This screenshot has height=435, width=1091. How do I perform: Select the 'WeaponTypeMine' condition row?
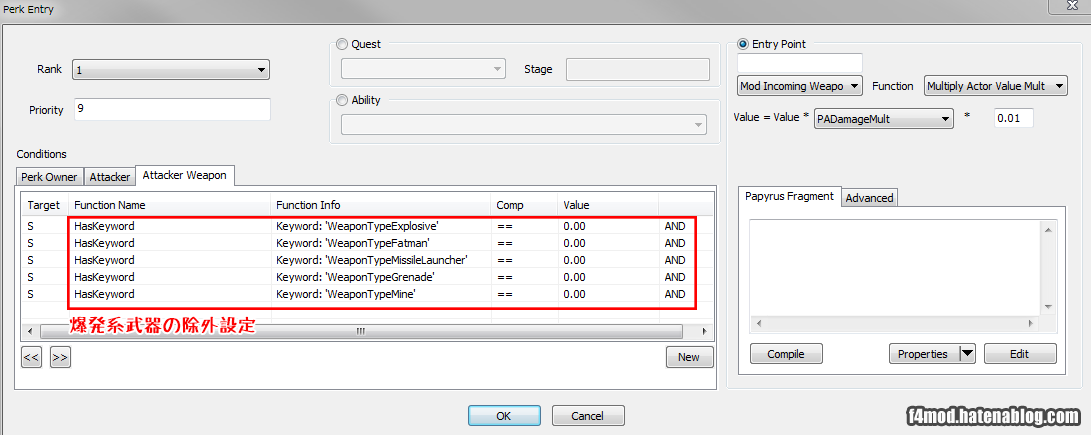tap(367, 294)
